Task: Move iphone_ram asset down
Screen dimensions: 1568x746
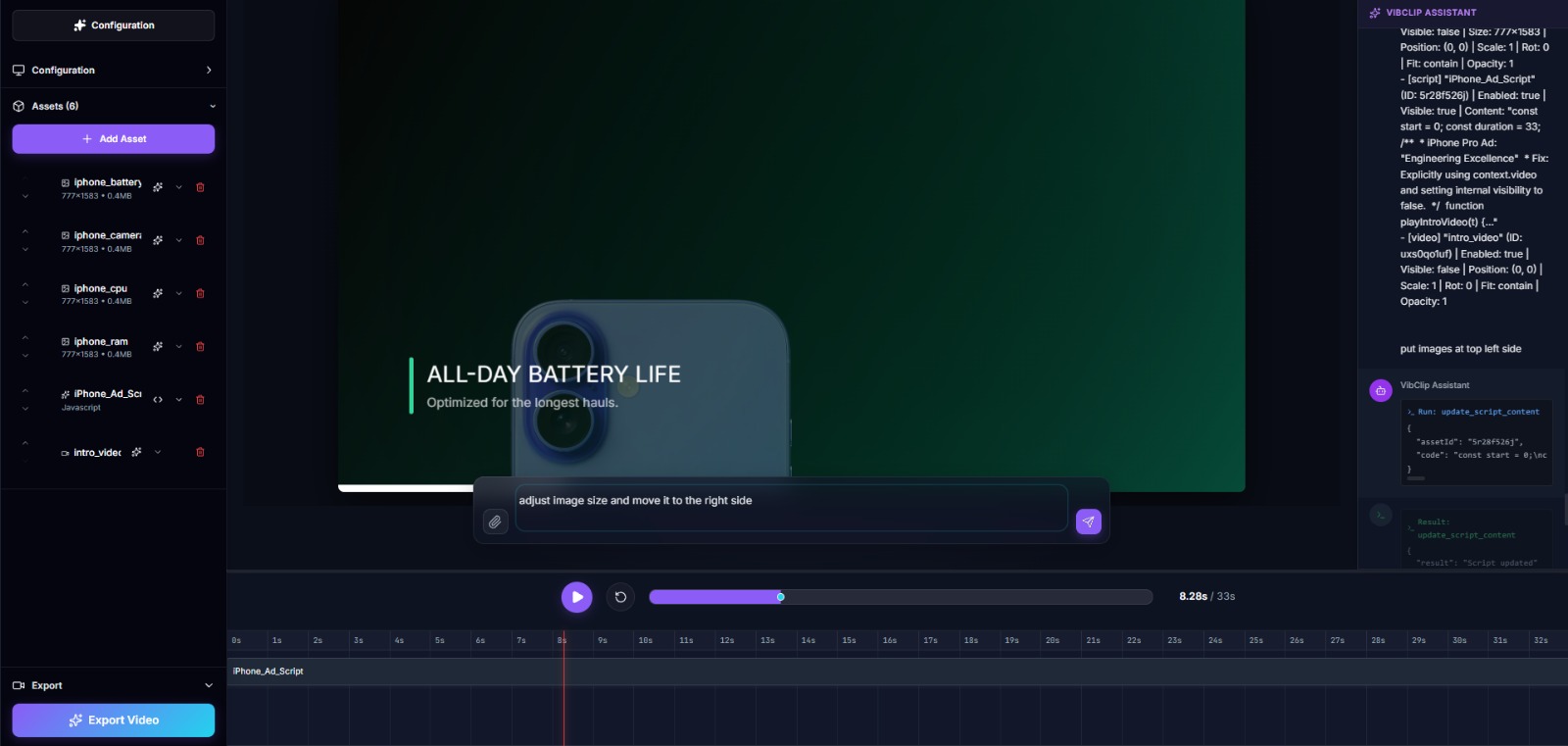Action: (25, 355)
